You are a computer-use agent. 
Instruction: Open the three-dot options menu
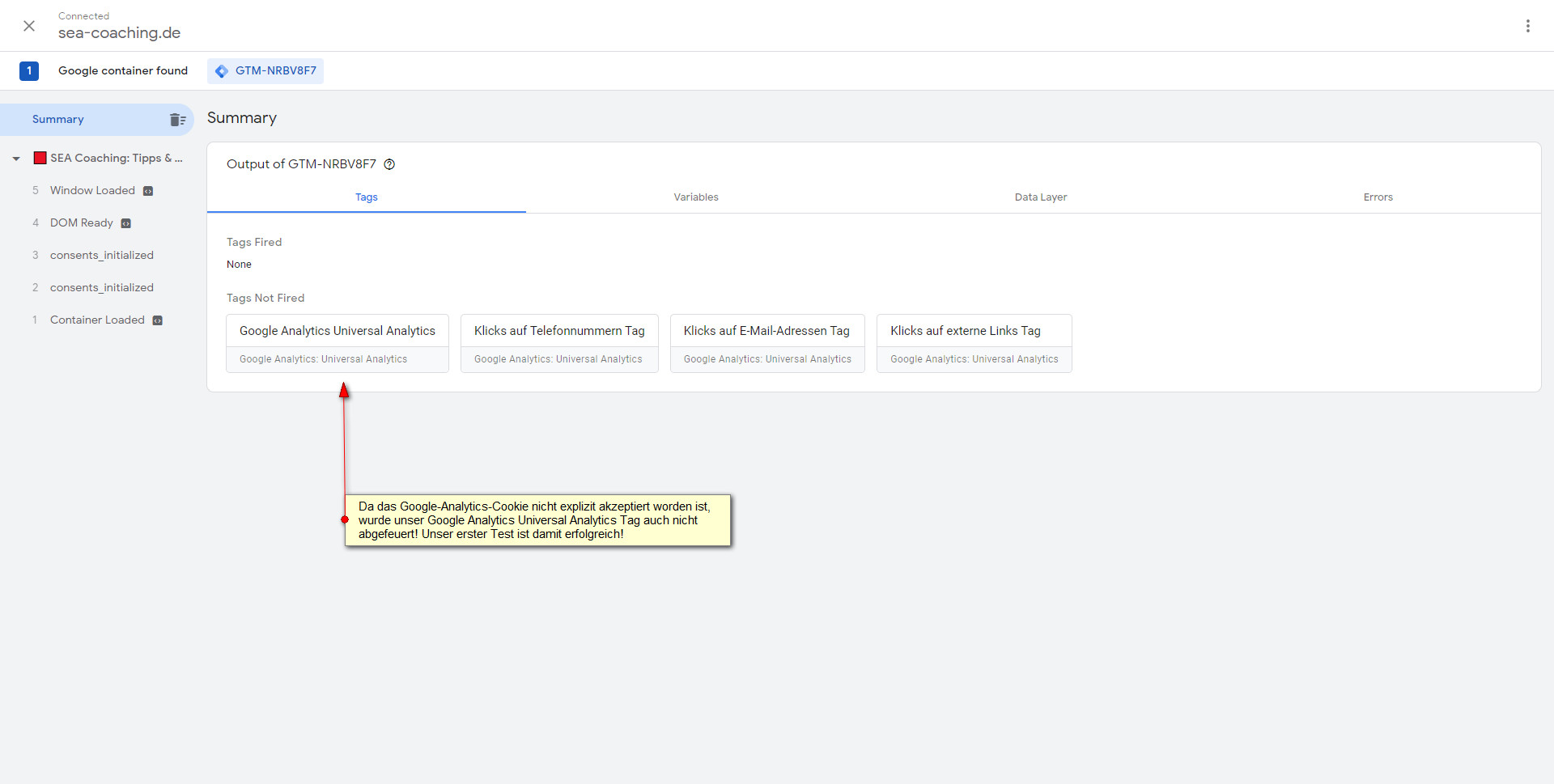point(1528,26)
